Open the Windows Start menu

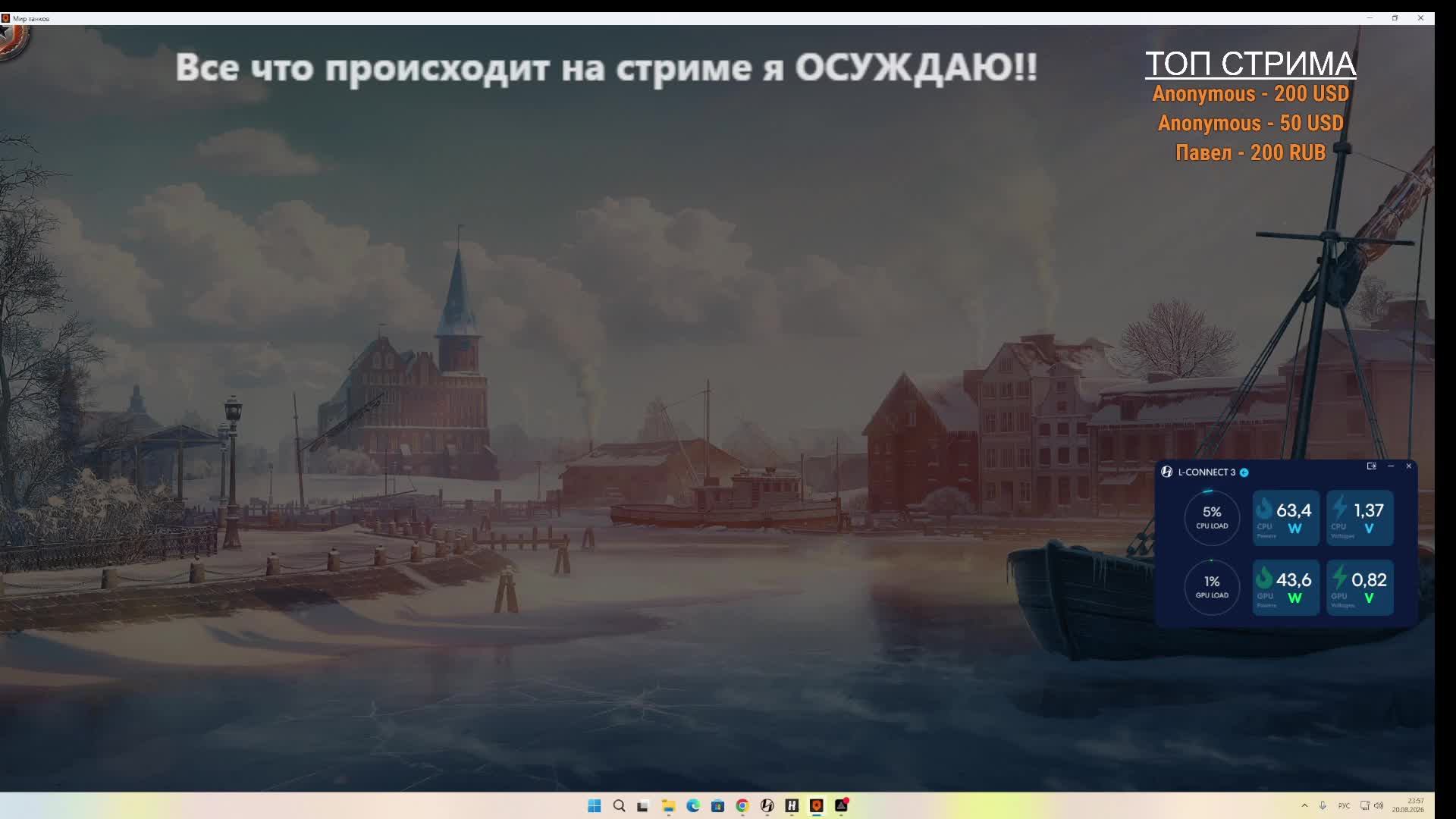coord(595,805)
